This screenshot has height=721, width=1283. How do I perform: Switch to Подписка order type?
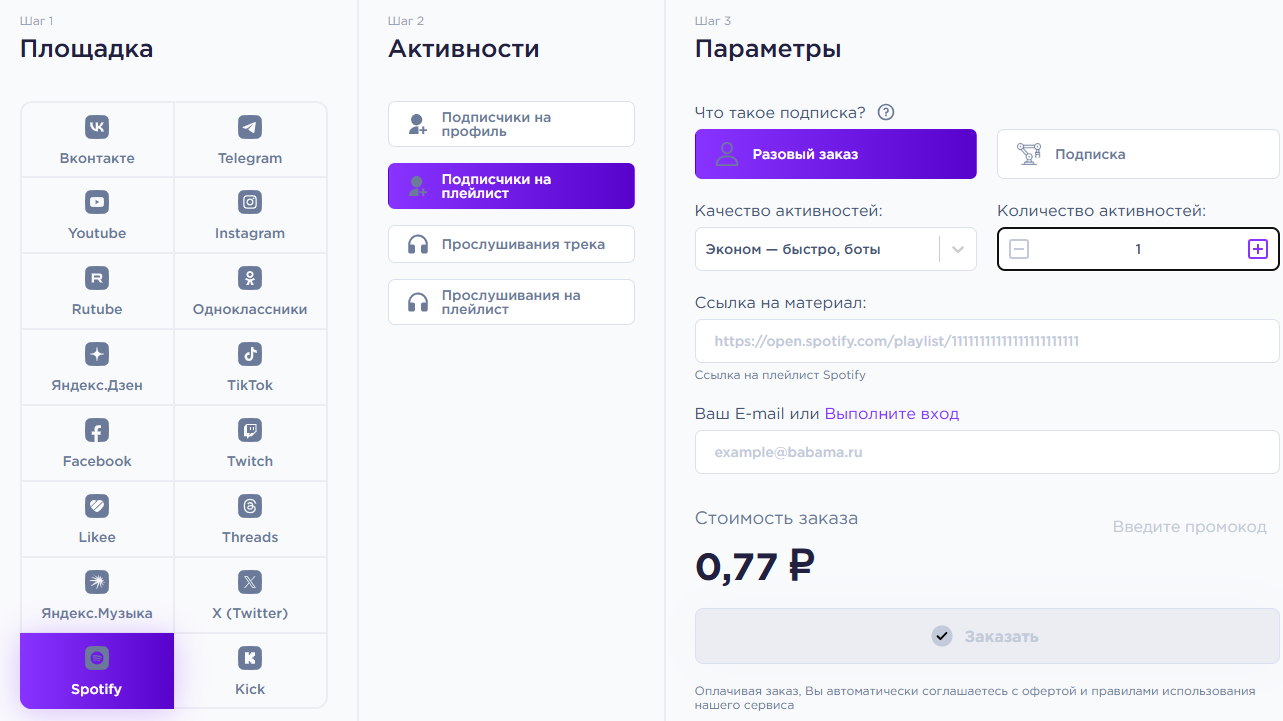(x=1138, y=154)
